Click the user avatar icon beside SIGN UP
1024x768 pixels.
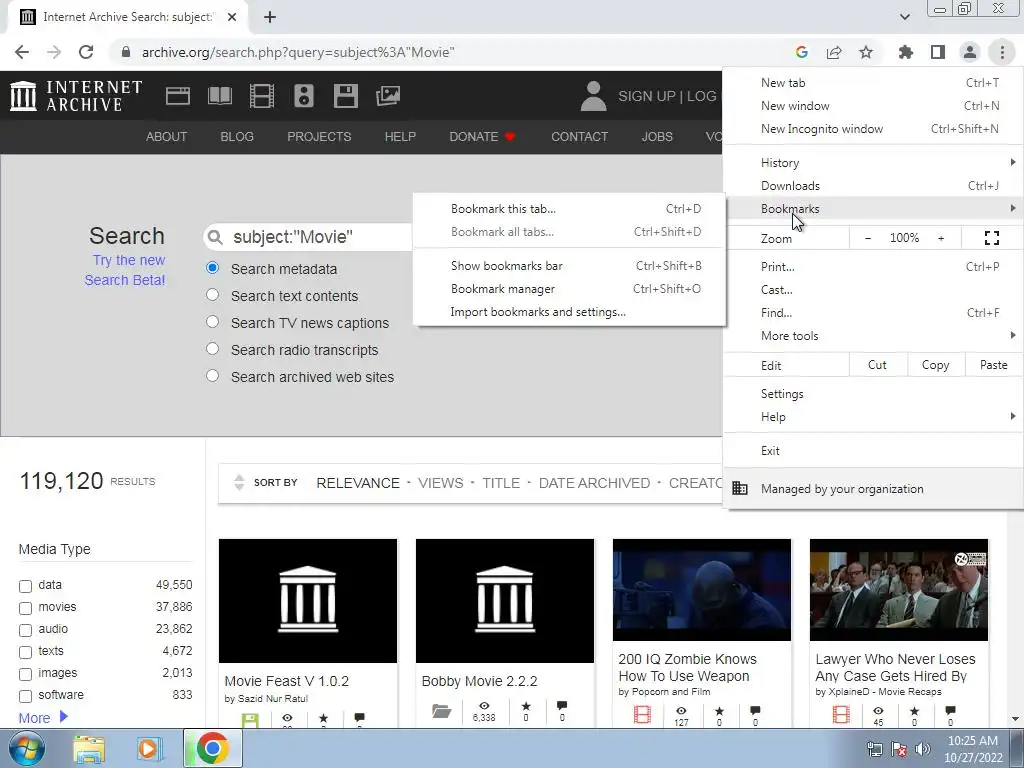tap(593, 96)
